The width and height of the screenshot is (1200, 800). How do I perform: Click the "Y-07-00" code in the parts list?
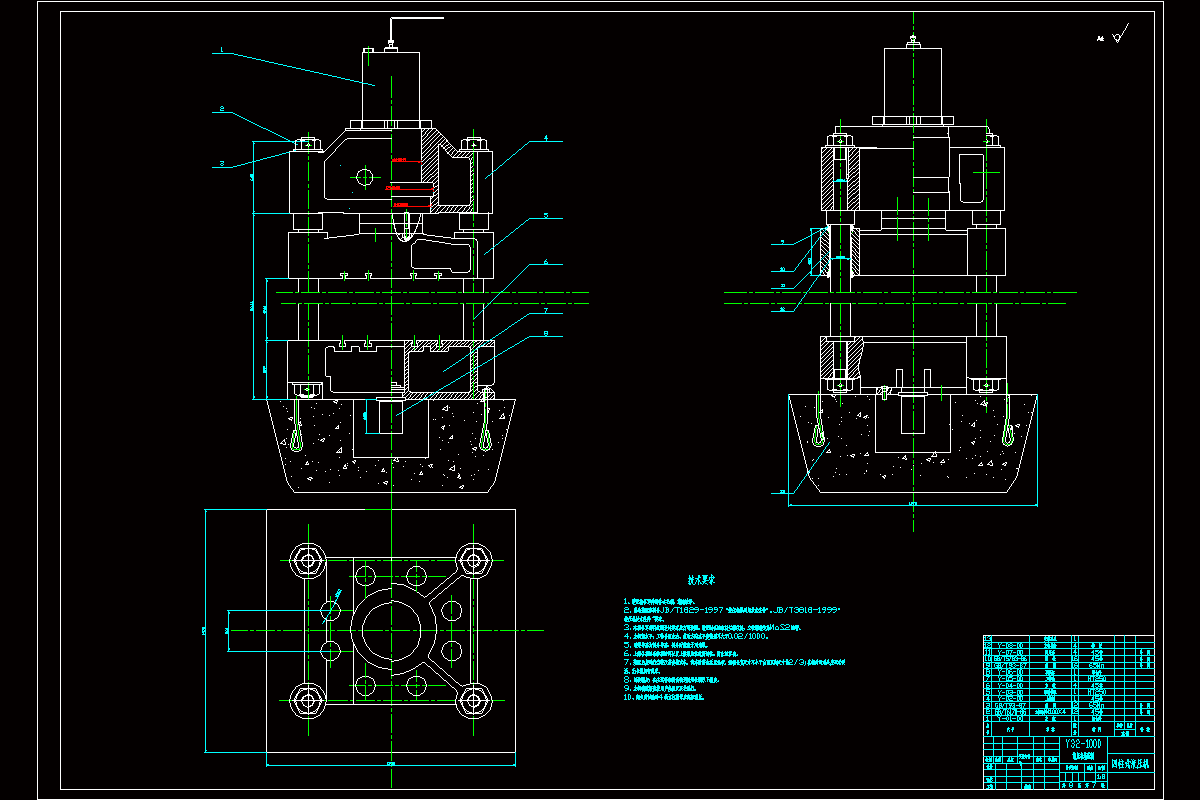coord(1010,652)
